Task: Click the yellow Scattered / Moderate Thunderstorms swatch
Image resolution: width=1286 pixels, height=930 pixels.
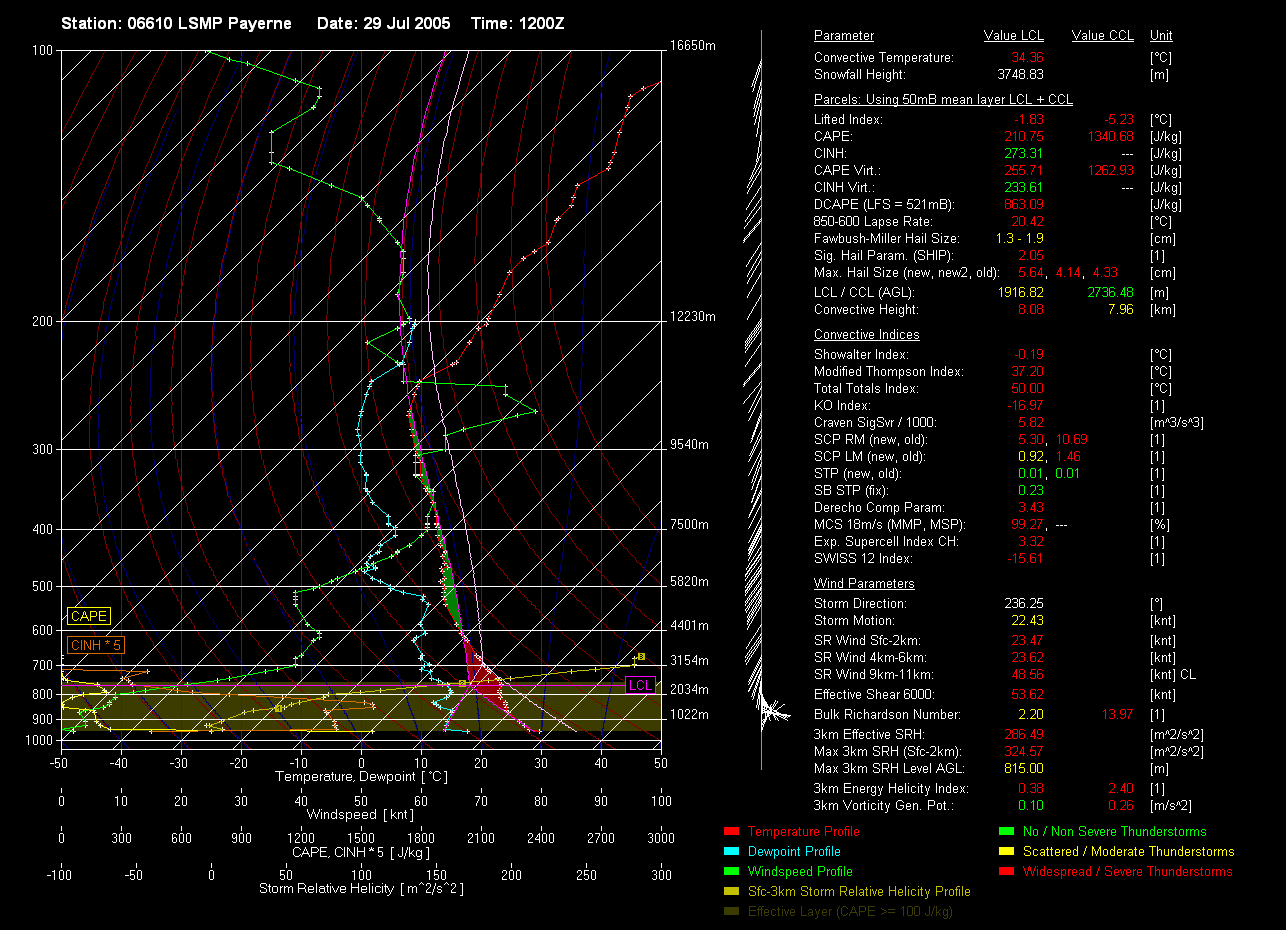Action: click(x=1006, y=852)
